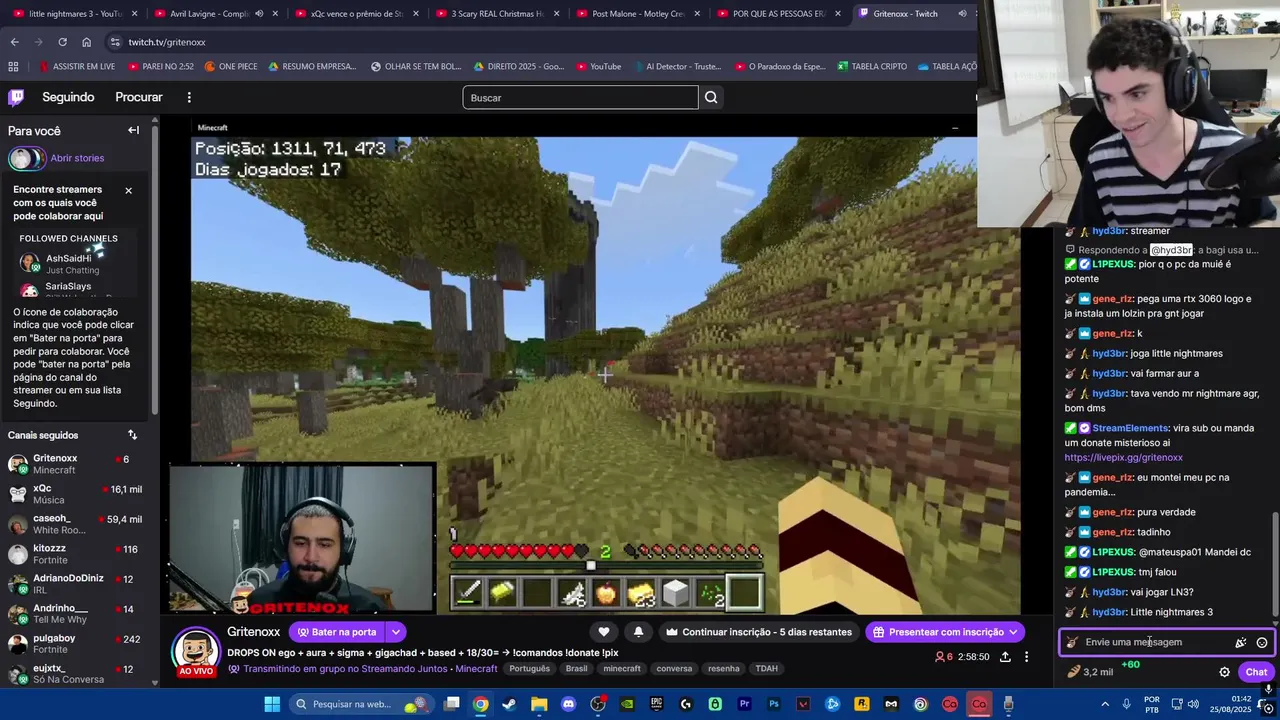1280x720 pixels.
Task: Mute audio on the Gritenoxx - Twitch tab
Action: click(x=962, y=14)
